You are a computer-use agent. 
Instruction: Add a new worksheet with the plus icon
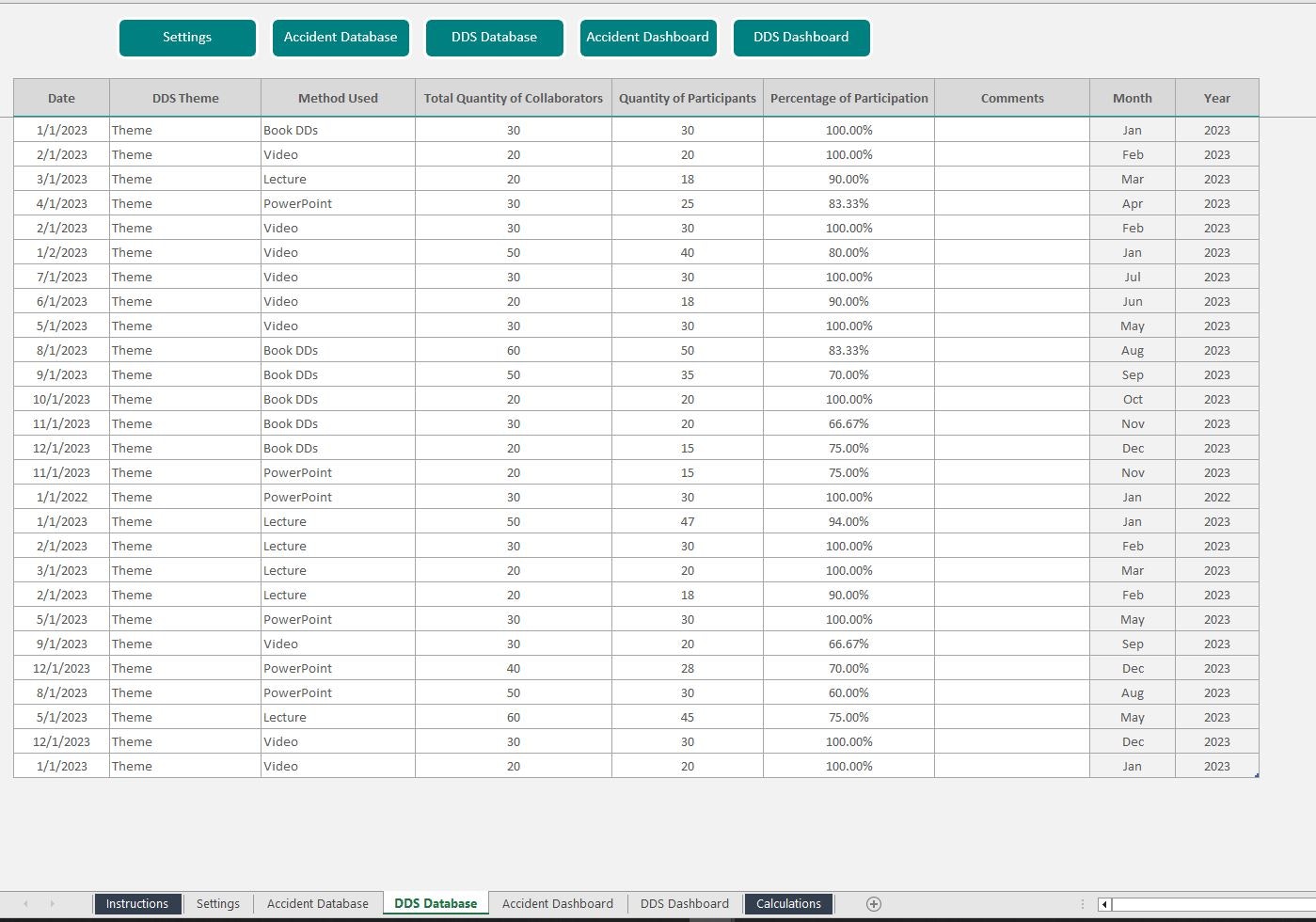(x=873, y=903)
